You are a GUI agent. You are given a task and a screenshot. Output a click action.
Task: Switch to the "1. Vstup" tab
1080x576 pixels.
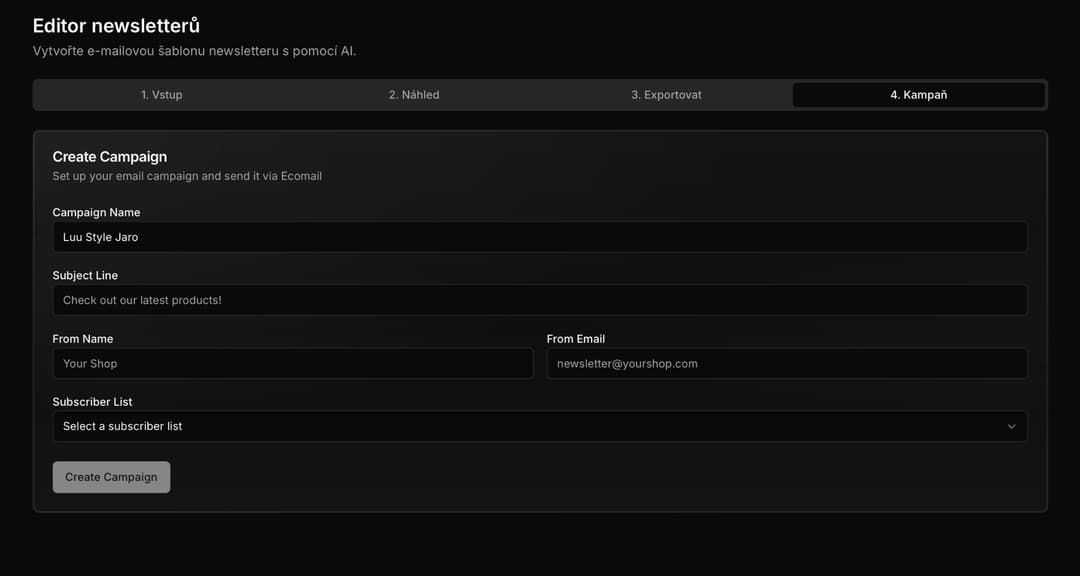[x=162, y=94]
